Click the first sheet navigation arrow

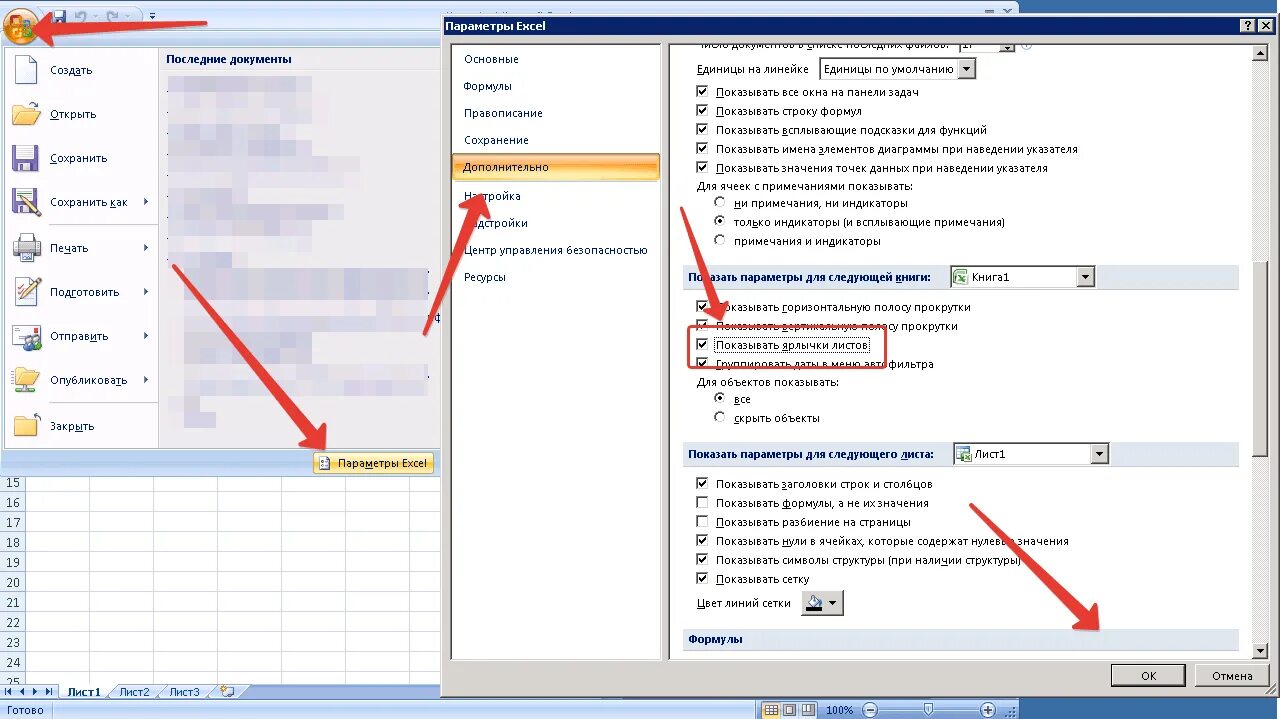click(x=9, y=692)
